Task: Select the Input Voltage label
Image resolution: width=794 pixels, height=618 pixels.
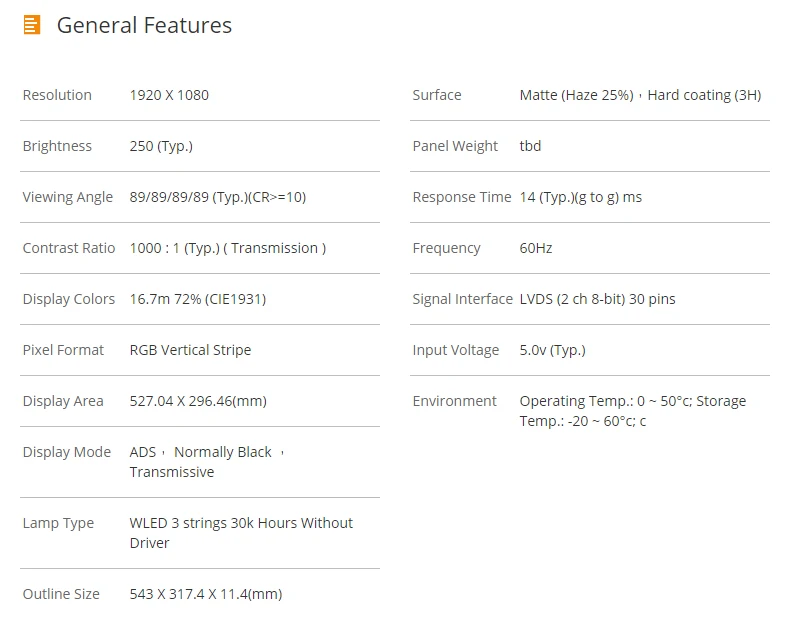Action: coord(455,350)
